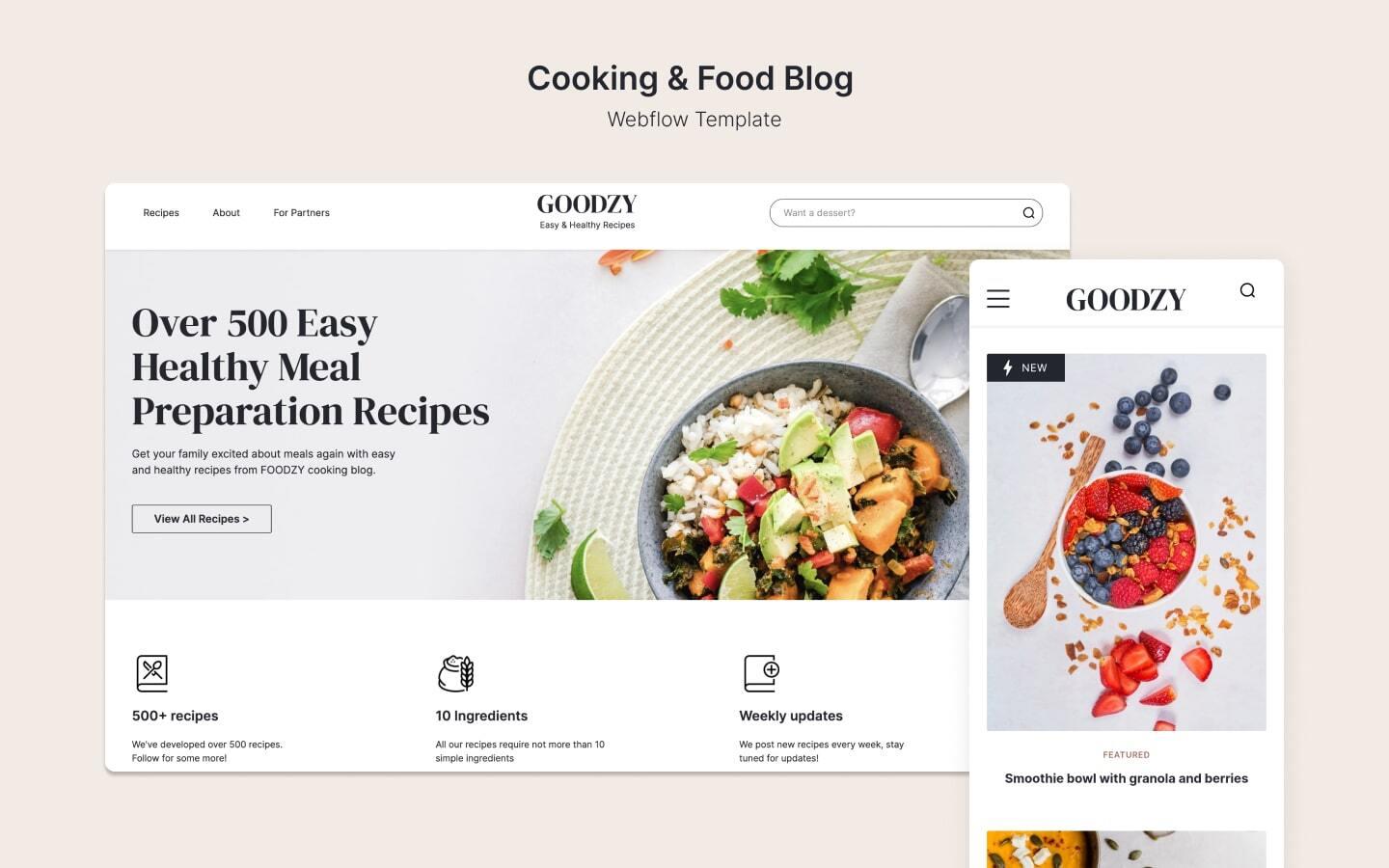1389x868 pixels.
Task: Click the 10 Ingredients flour sack icon
Action: tap(456, 673)
